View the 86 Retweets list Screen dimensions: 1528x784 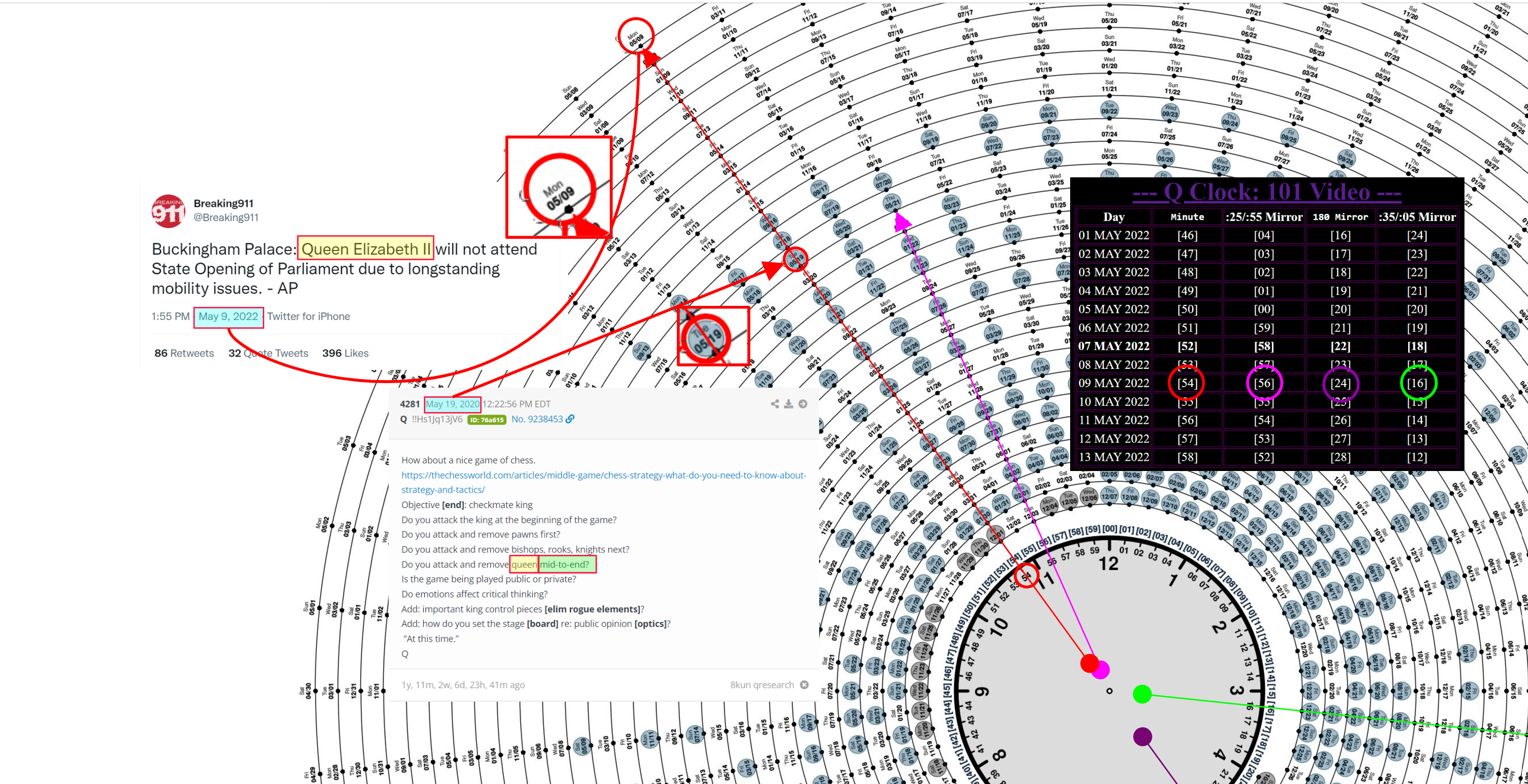coord(184,354)
